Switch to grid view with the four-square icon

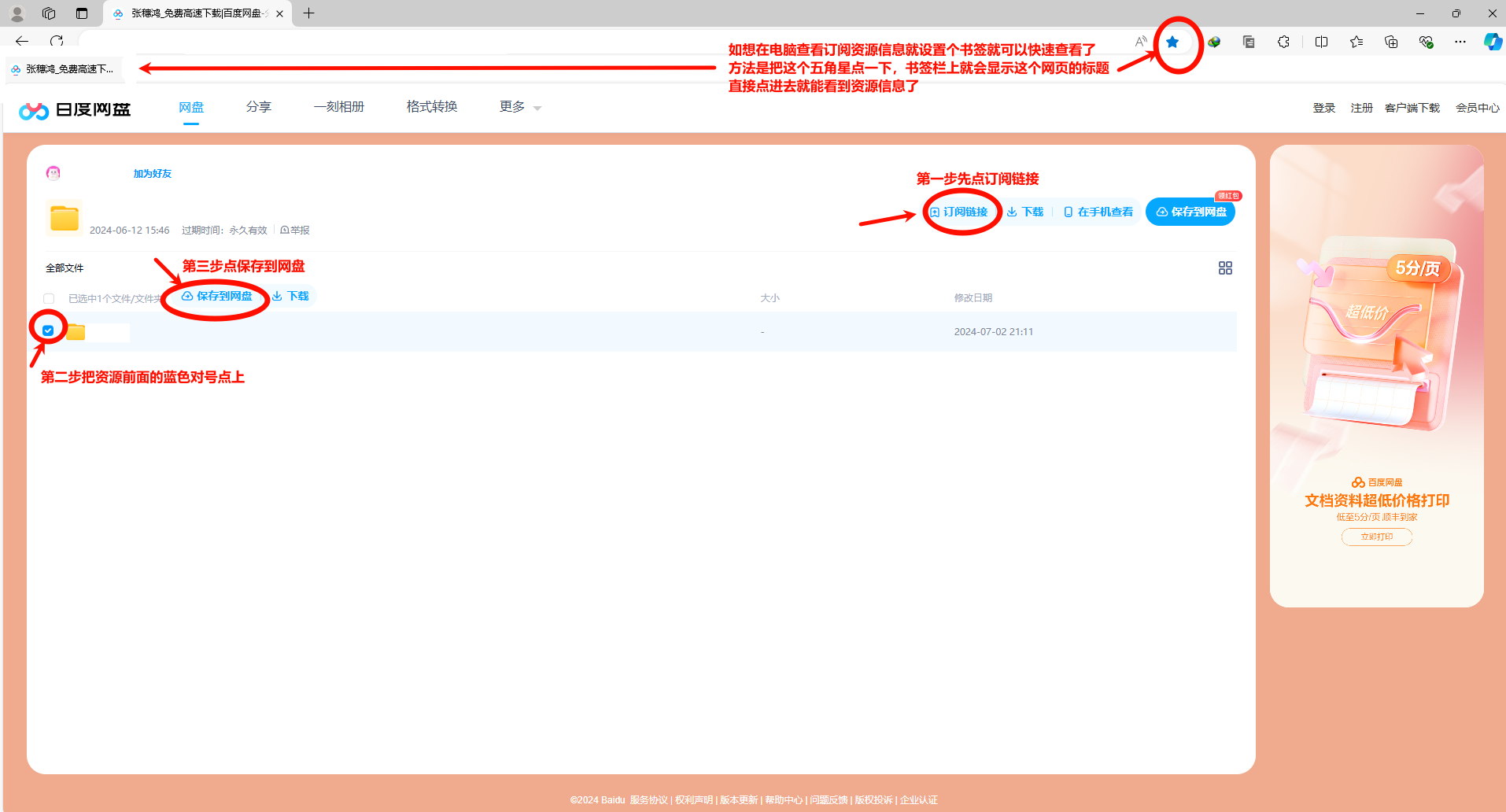coord(1225,268)
